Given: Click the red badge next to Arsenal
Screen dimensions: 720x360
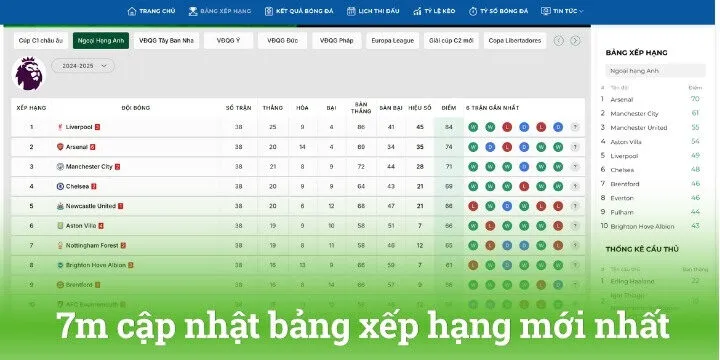Looking at the screenshot, I should pyautogui.click(x=93, y=147).
